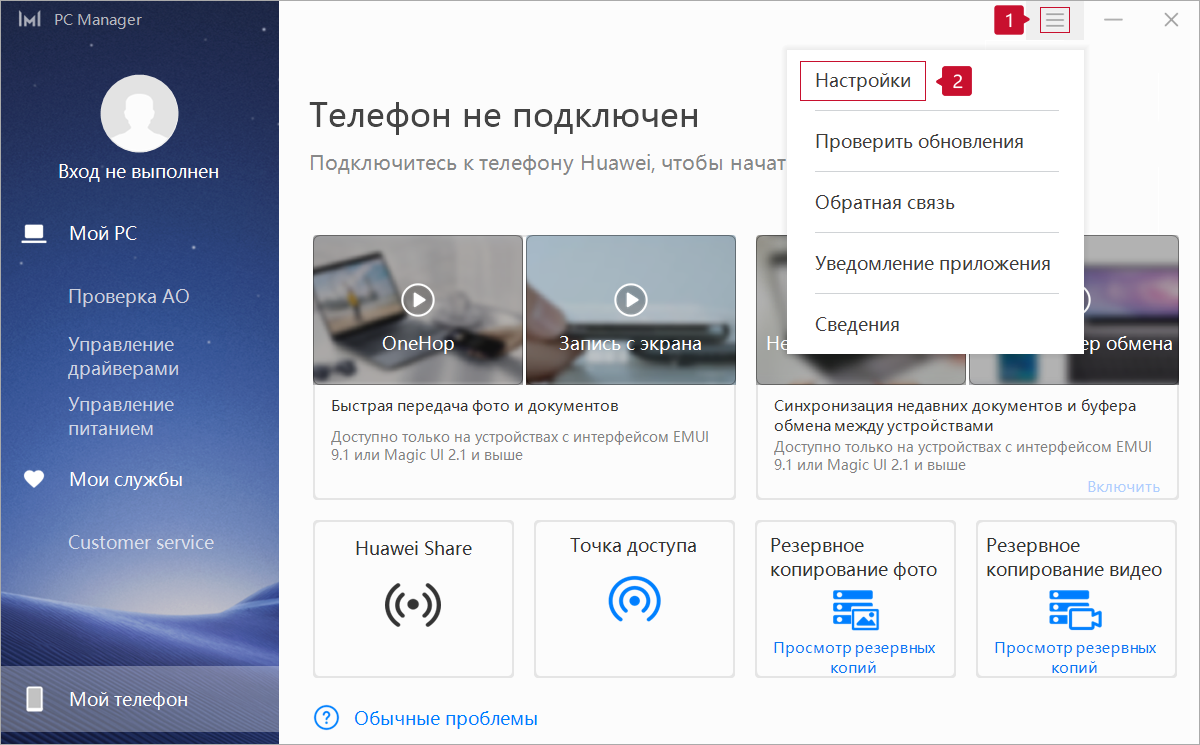Play the Запись с экрана video

(x=630, y=299)
